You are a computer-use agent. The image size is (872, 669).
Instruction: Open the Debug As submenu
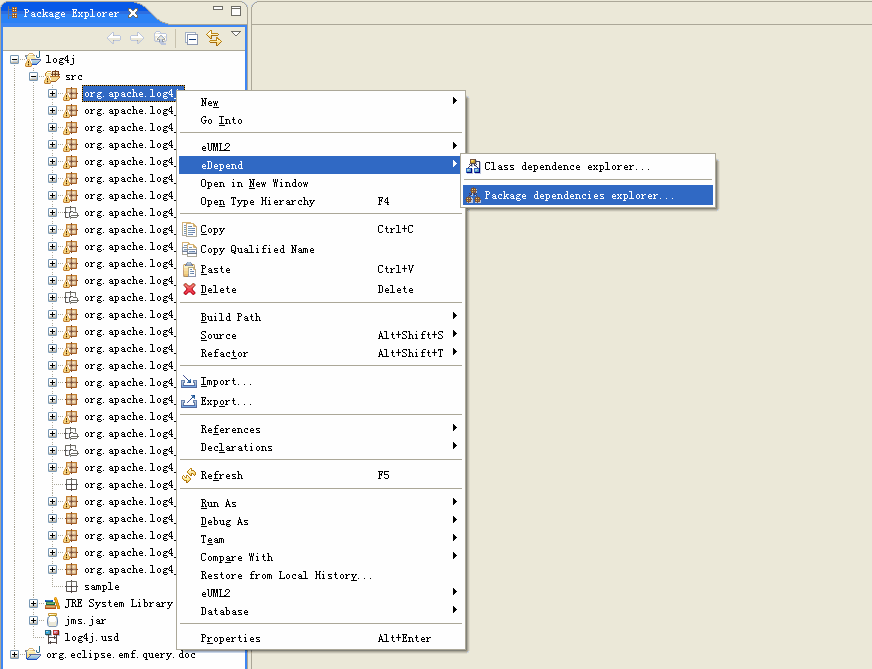[320, 521]
